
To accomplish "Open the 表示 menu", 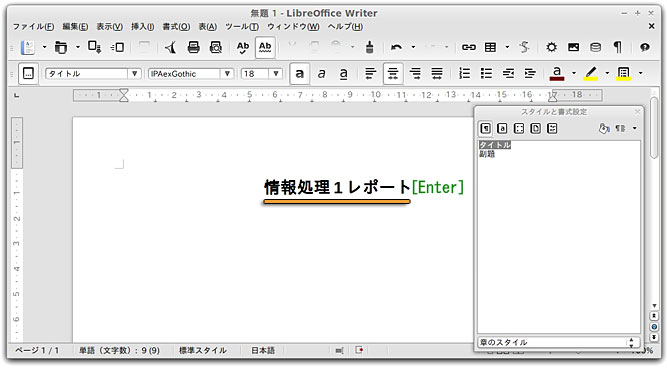I will pyautogui.click(x=109, y=27).
